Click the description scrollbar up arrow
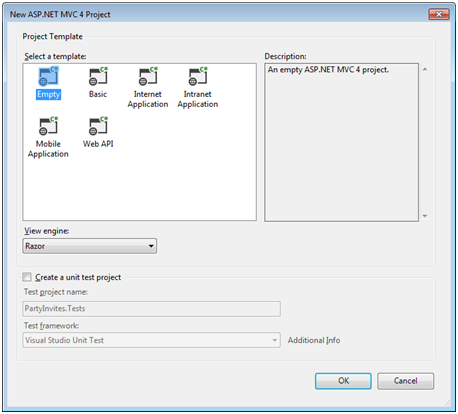This screenshot has width=458, height=414. (x=425, y=69)
